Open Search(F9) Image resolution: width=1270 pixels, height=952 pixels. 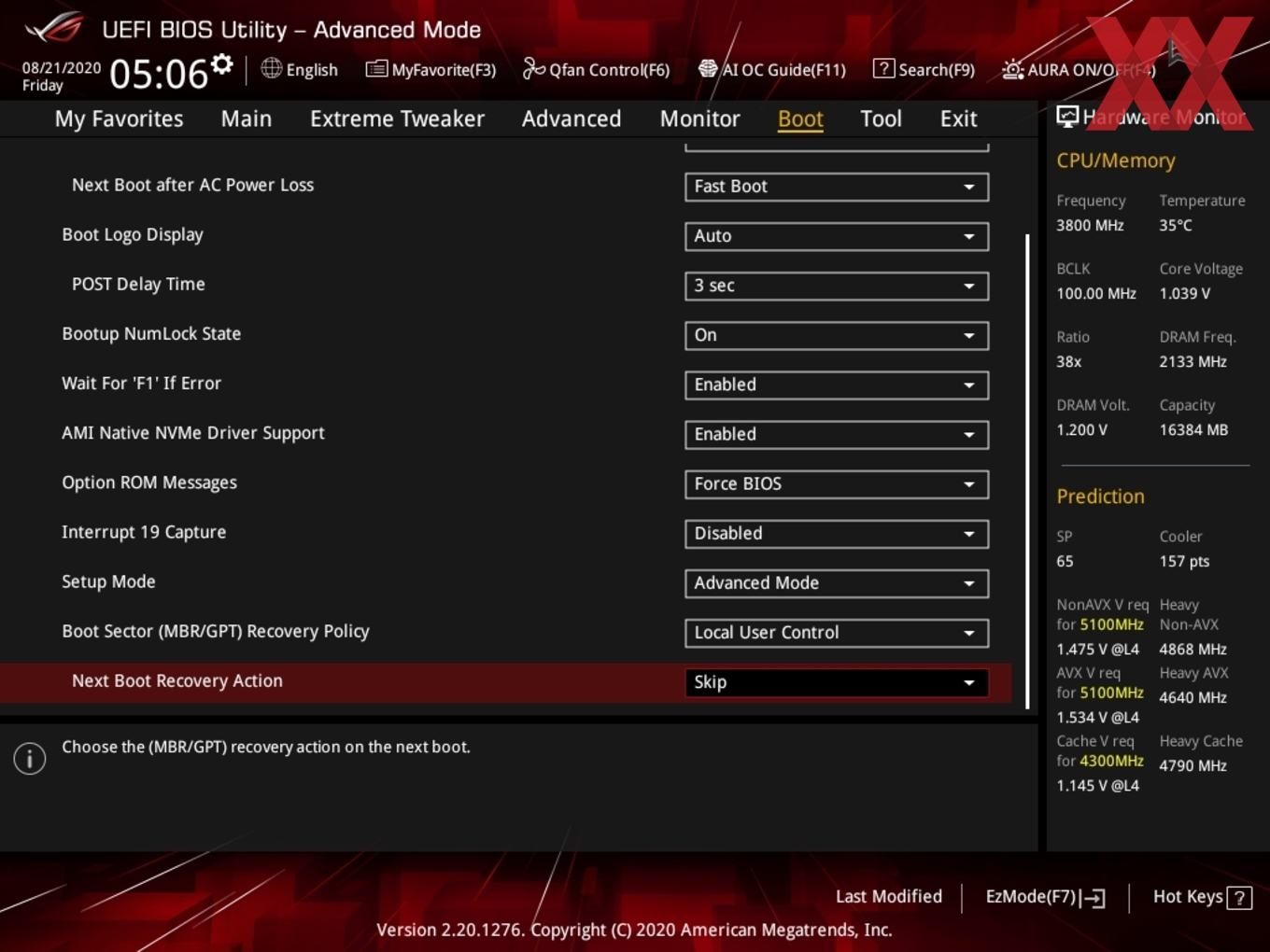tap(924, 69)
